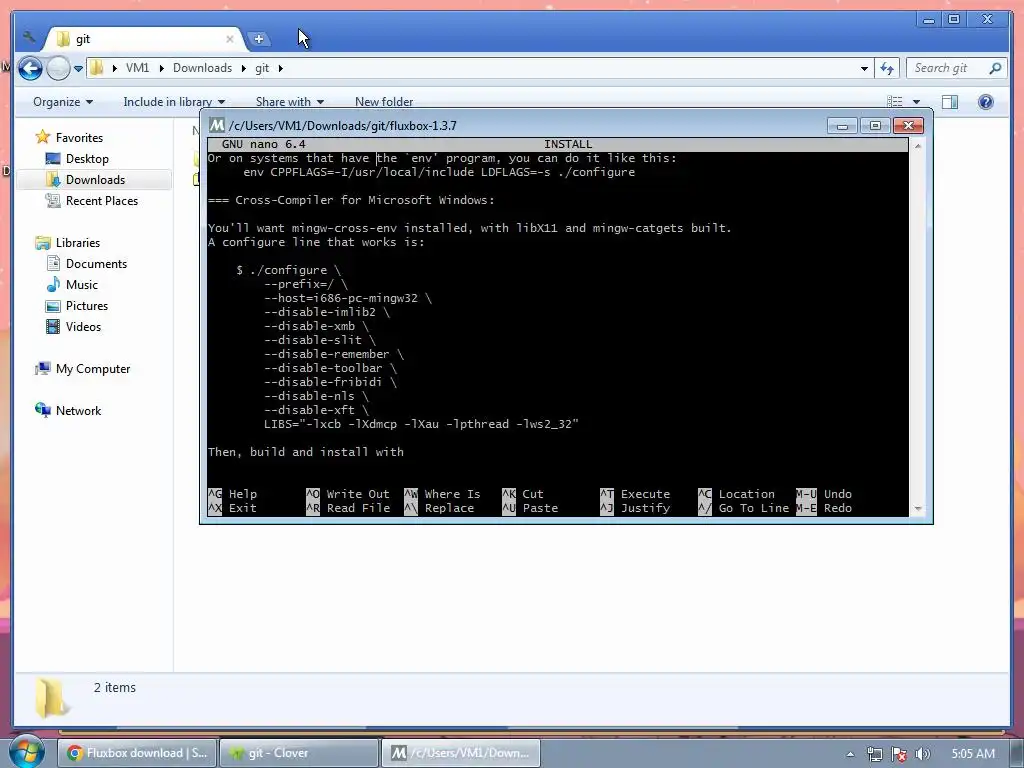Image resolution: width=1024 pixels, height=768 pixels.
Task: Click the search magnifier icon
Action: click(995, 68)
